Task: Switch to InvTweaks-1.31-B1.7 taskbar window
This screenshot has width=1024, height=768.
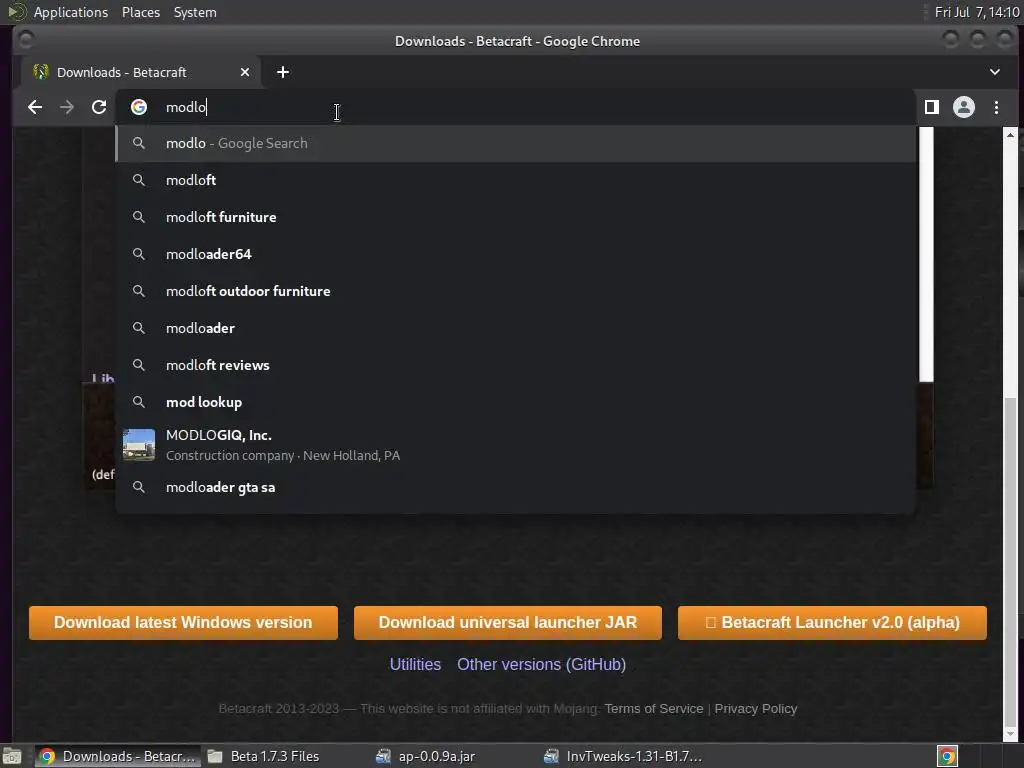Action: 624,756
